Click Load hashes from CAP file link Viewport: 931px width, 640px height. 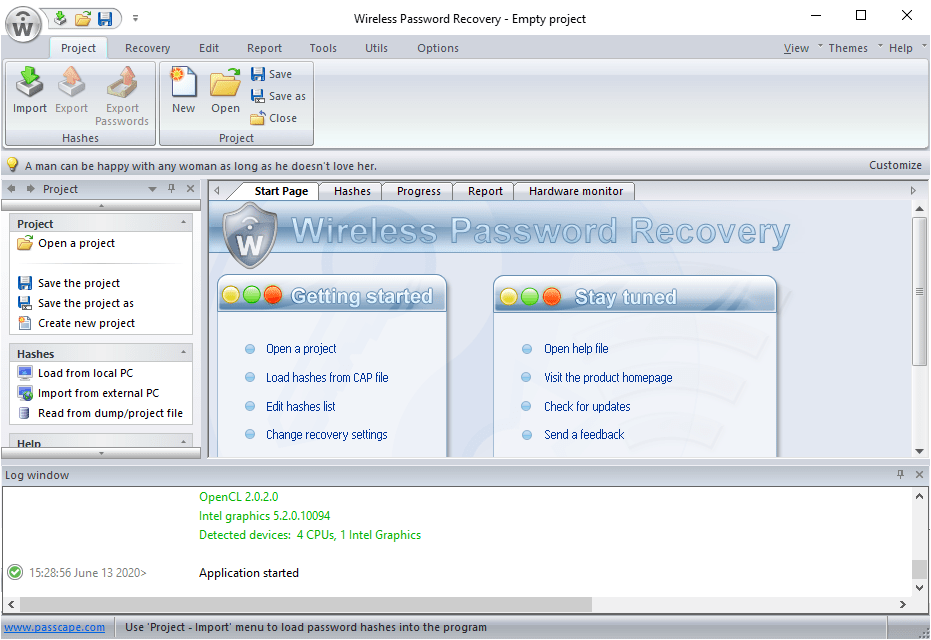coord(327,378)
